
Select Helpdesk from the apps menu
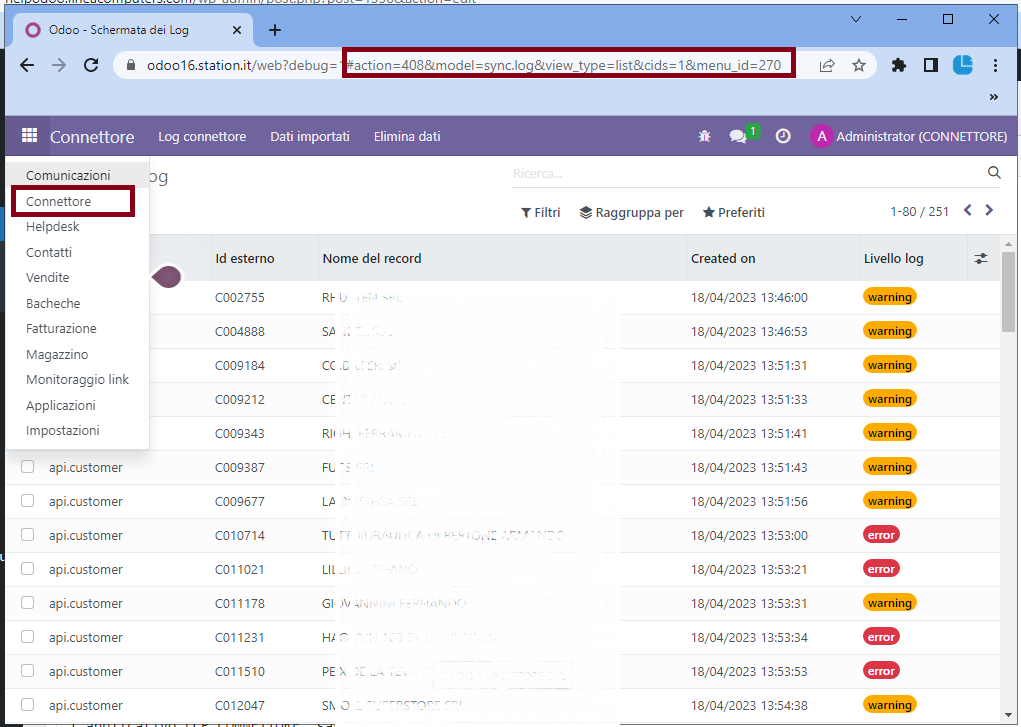tap(53, 227)
